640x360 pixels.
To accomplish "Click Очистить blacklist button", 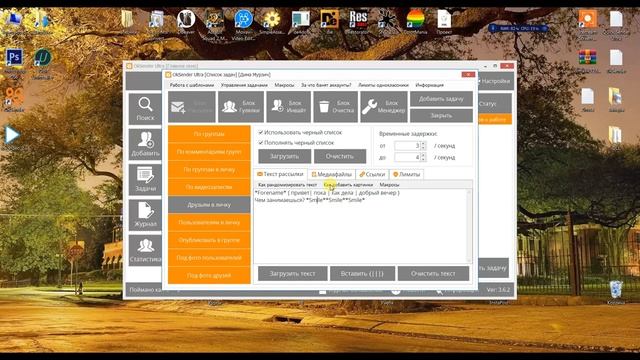I will [340, 156].
